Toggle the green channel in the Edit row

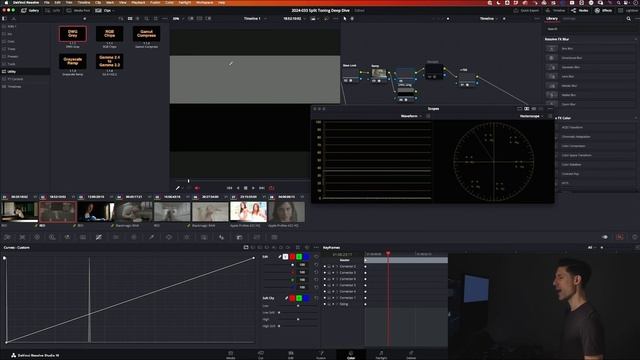(x=299, y=257)
